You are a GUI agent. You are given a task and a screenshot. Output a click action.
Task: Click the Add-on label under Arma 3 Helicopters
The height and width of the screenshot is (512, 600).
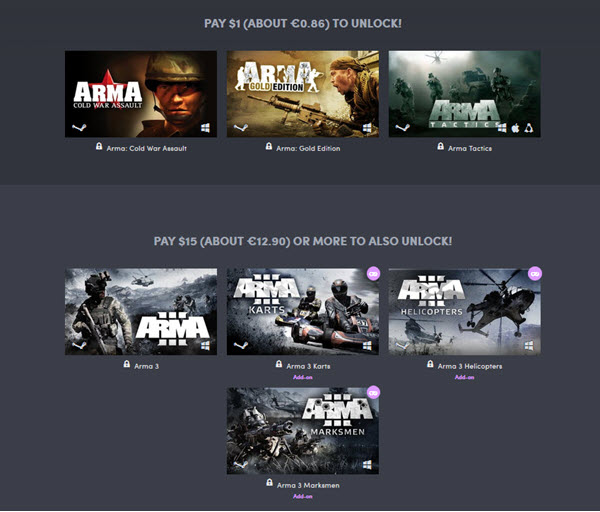click(x=465, y=377)
